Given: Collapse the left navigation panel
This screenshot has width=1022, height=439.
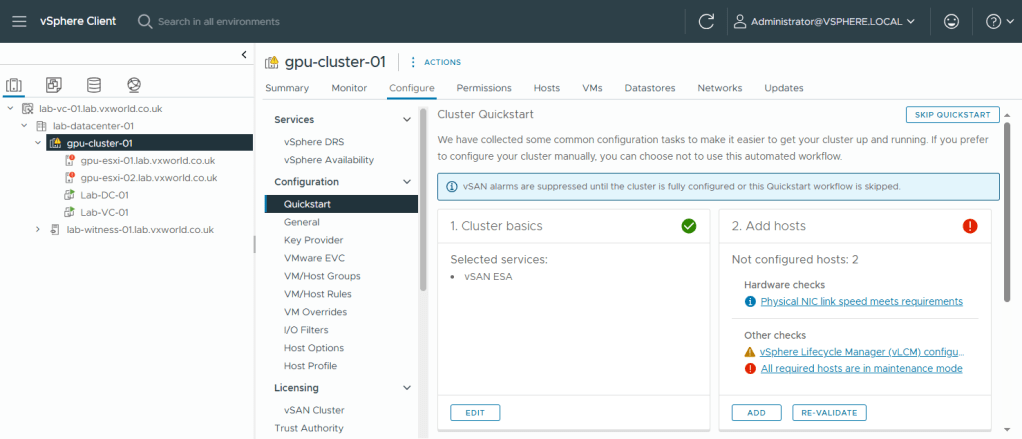Looking at the screenshot, I should tap(244, 54).
